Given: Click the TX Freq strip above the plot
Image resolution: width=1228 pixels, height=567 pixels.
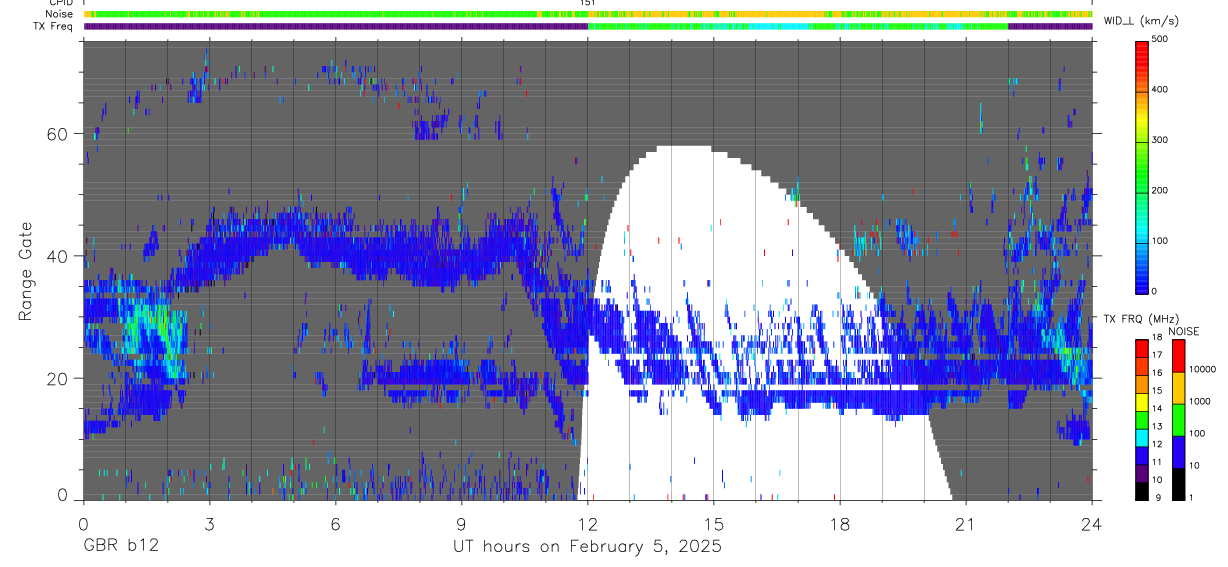Looking at the screenshot, I should click(x=588, y=27).
